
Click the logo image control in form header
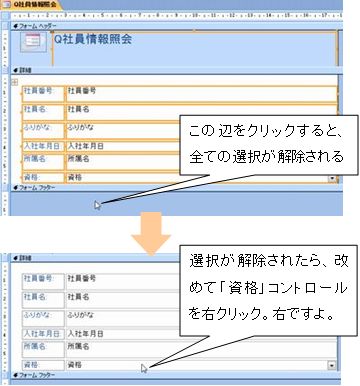pos(33,42)
